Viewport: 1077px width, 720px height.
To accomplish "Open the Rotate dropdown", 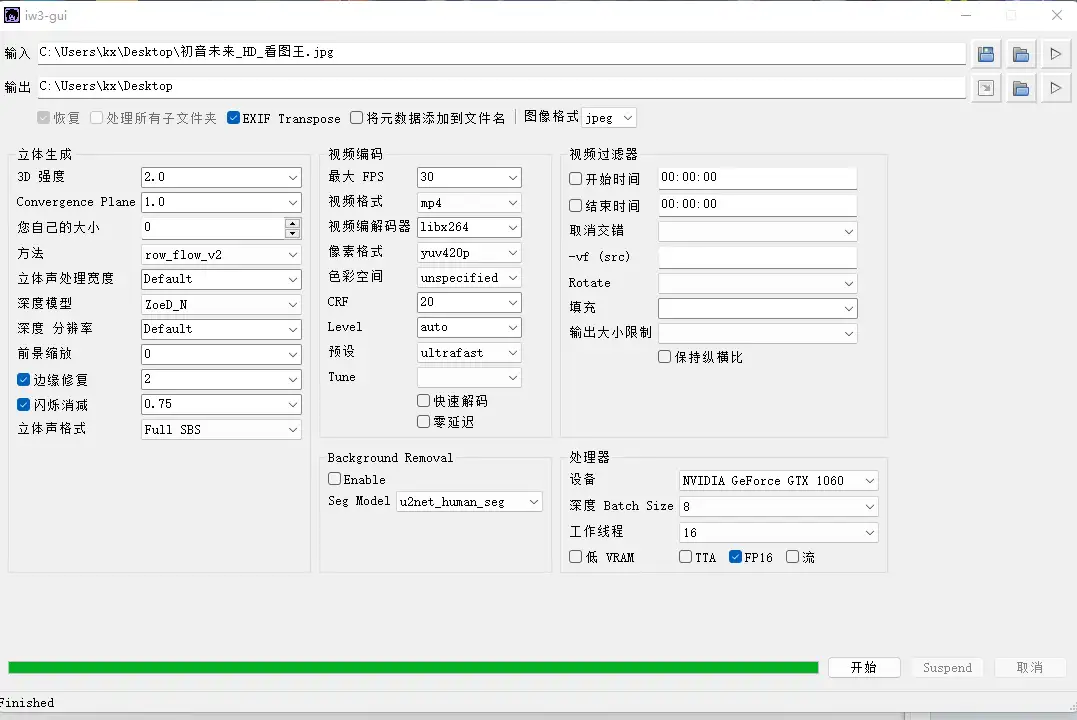I will point(758,283).
